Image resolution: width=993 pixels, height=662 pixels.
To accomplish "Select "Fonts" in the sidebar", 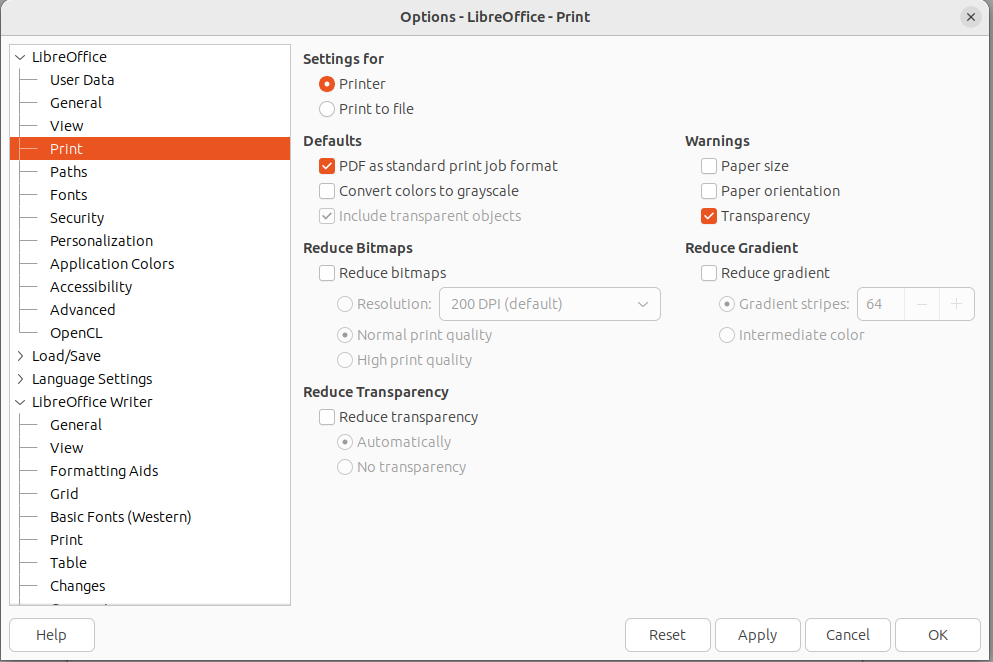I will [x=69, y=194].
